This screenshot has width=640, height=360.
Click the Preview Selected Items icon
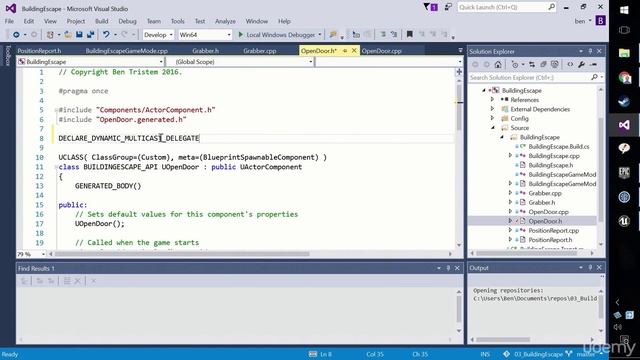[593, 64]
